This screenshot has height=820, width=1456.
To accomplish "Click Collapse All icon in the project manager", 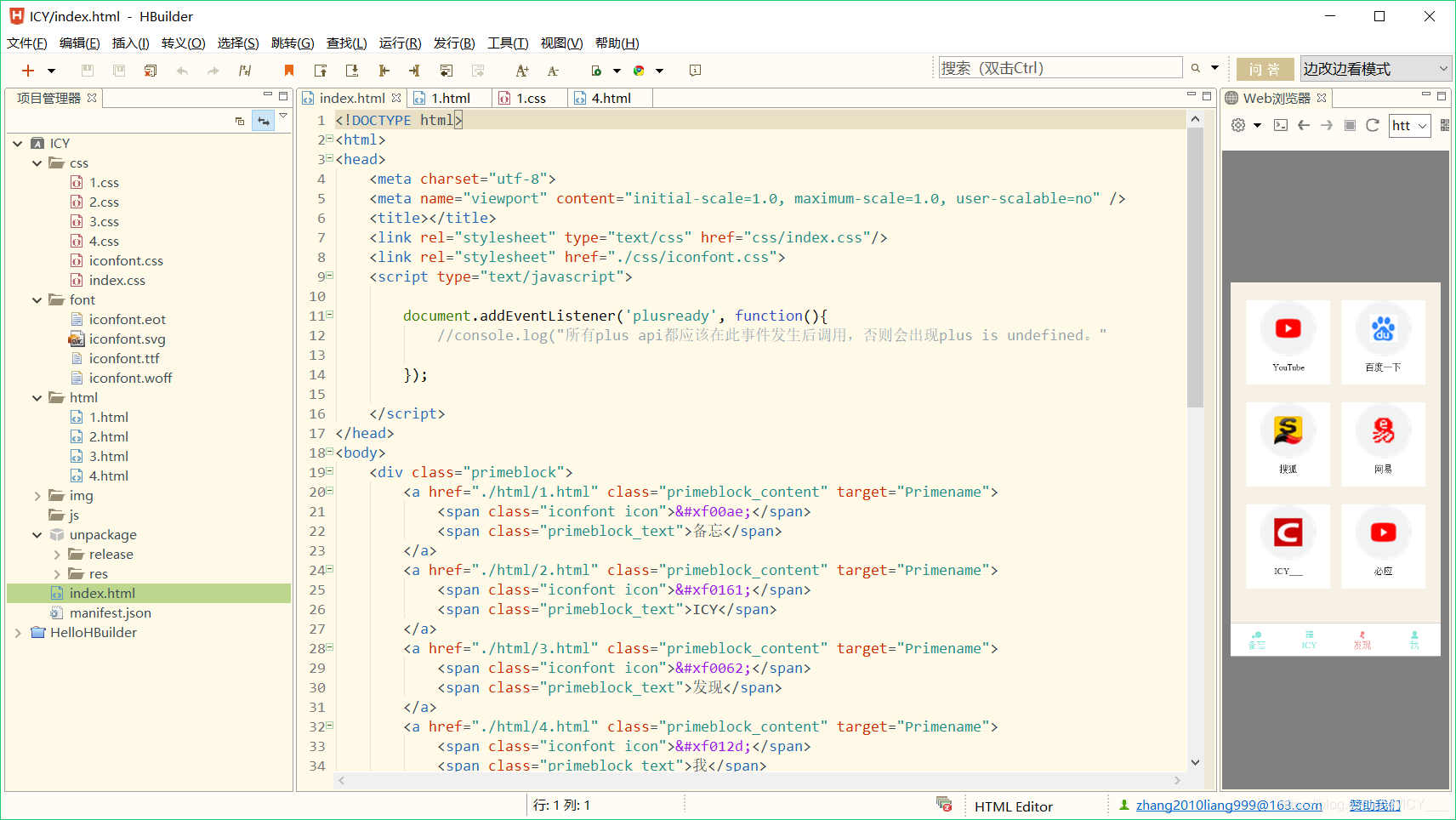I will (240, 122).
